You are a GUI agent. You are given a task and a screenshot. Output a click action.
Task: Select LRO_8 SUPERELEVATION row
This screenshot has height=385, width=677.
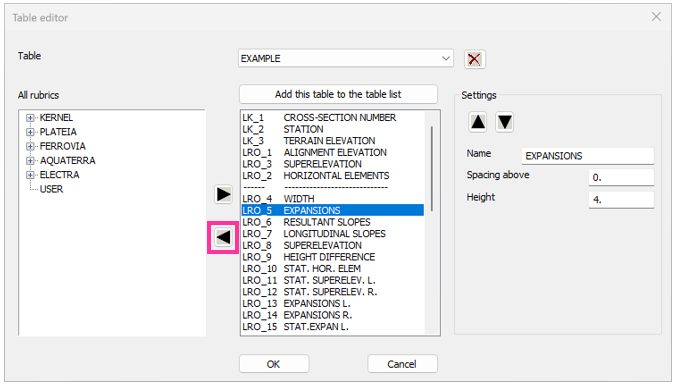(332, 245)
